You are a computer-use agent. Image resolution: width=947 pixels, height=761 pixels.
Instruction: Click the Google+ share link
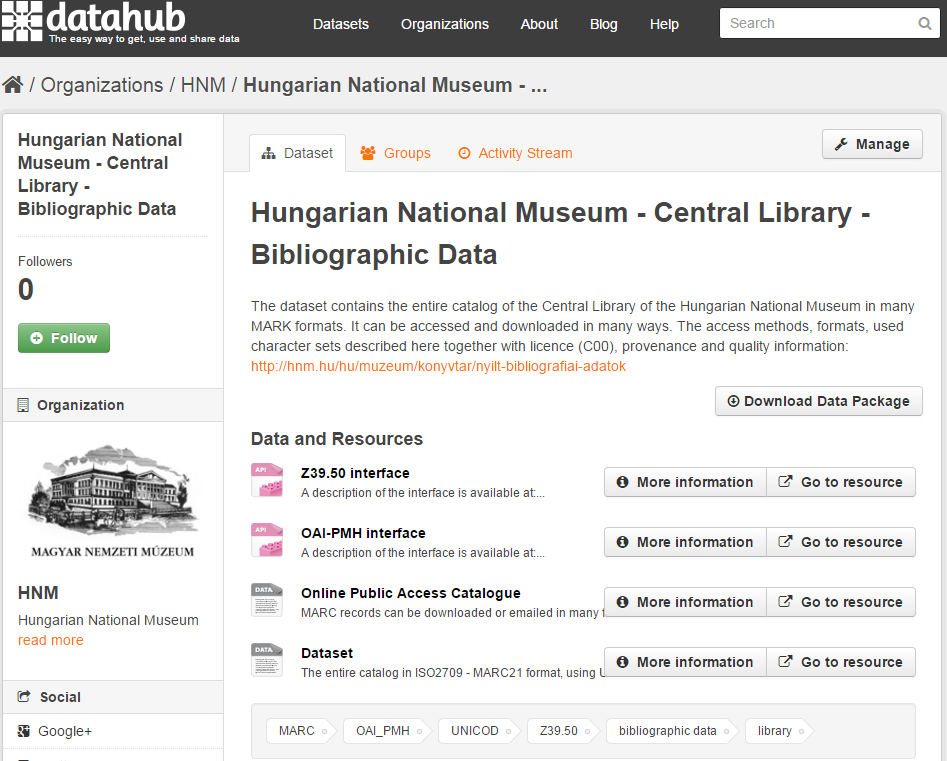click(65, 731)
